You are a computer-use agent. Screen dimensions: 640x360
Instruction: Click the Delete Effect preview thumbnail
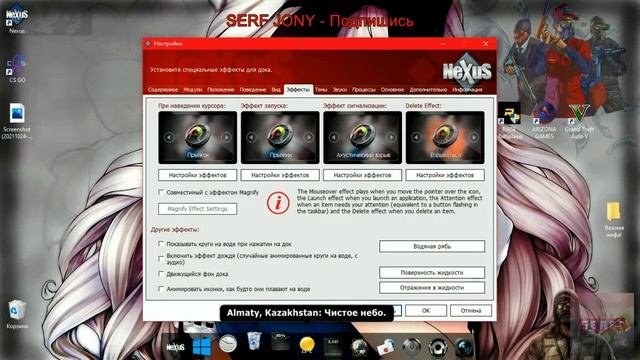tap(445, 138)
